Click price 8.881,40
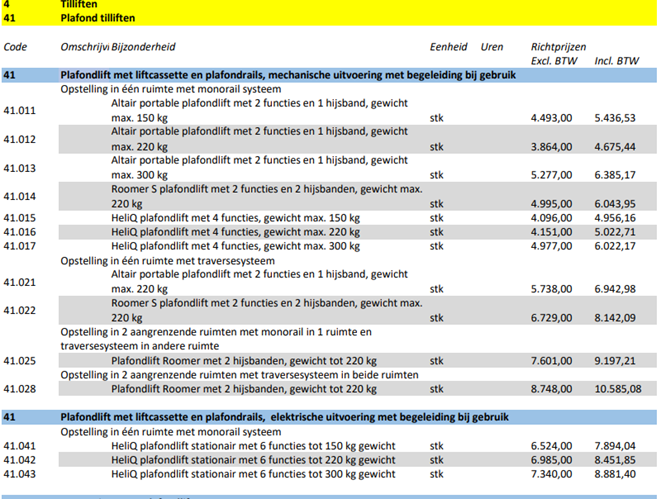Image resolution: width=661 pixels, height=499 pixels. coord(615,474)
